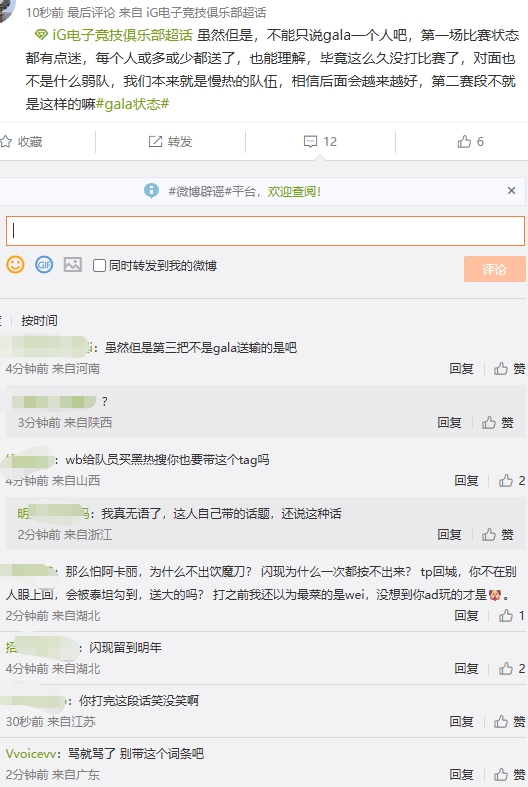Open #gala状态# hashtag link
The image size is (528, 787).
[x=132, y=104]
